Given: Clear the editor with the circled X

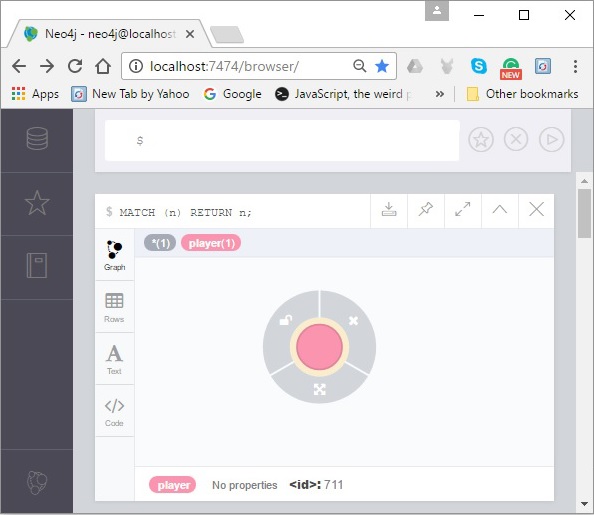Looking at the screenshot, I should pos(516,139).
